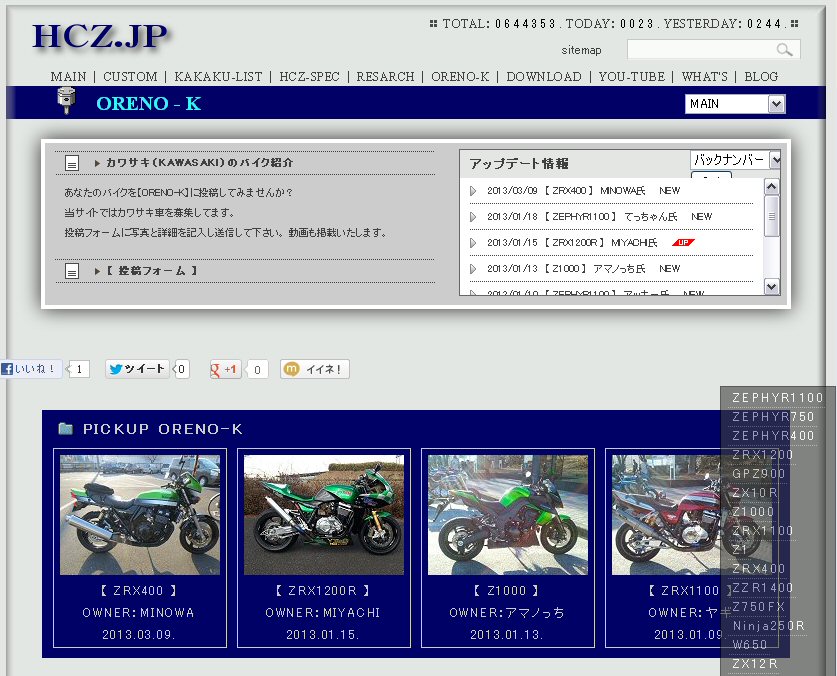Image resolution: width=837 pixels, height=676 pixels.
Task: Click the search magnifier icon
Action: 784,50
